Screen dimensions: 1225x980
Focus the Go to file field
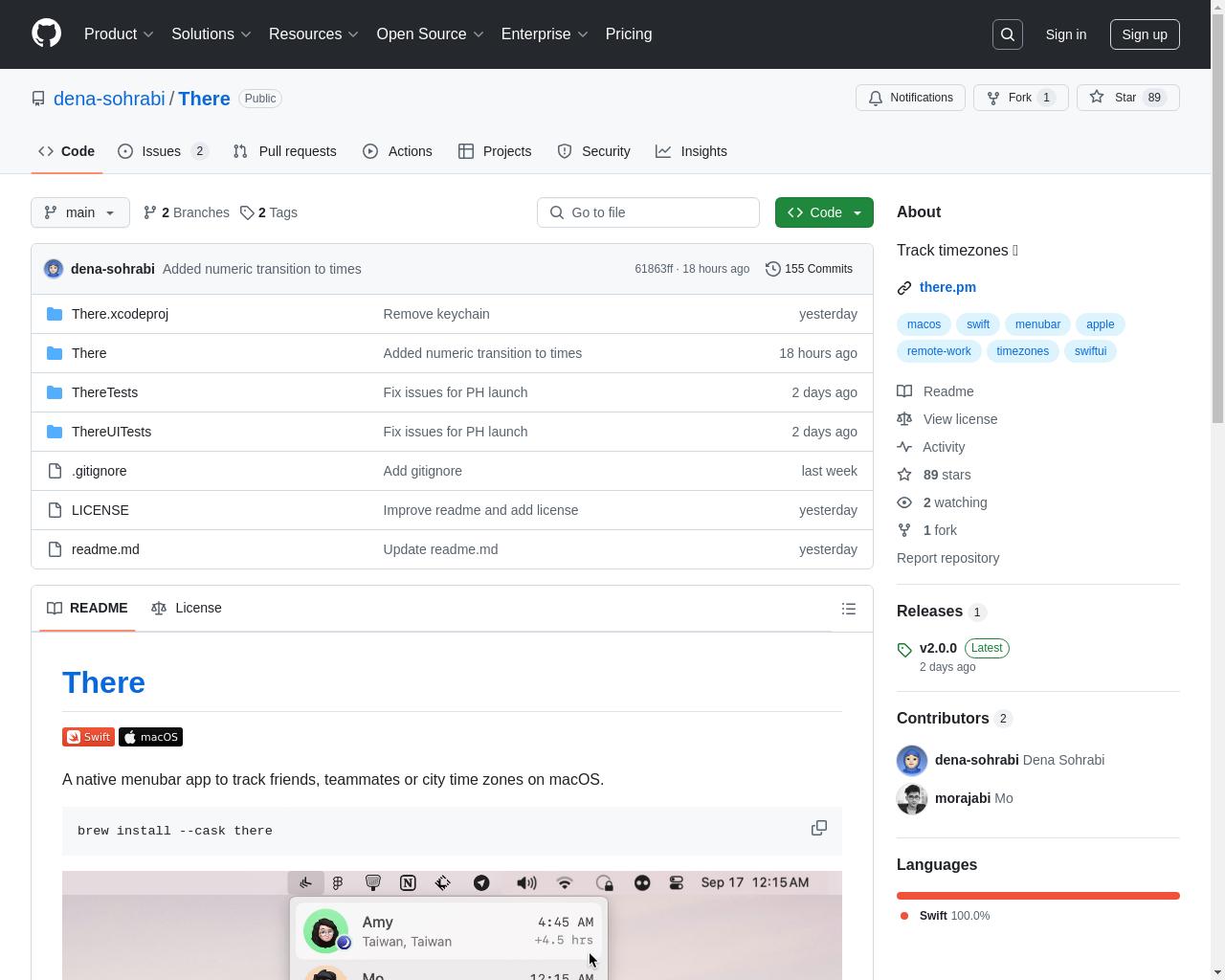click(x=648, y=212)
